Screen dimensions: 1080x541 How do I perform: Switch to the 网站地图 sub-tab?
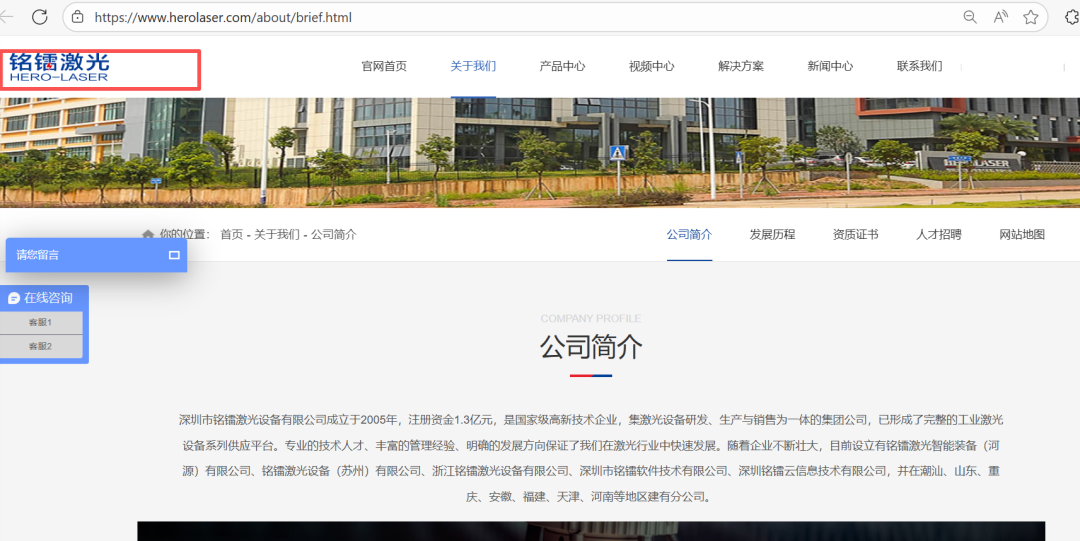coord(1022,234)
